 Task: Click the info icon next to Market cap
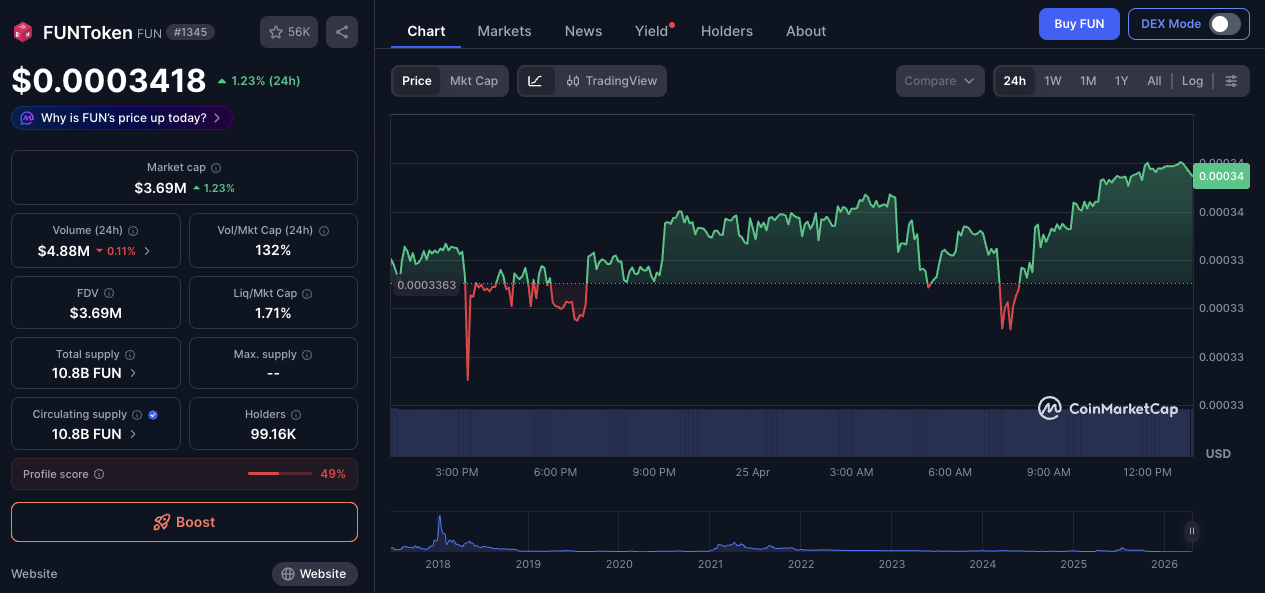coord(215,167)
